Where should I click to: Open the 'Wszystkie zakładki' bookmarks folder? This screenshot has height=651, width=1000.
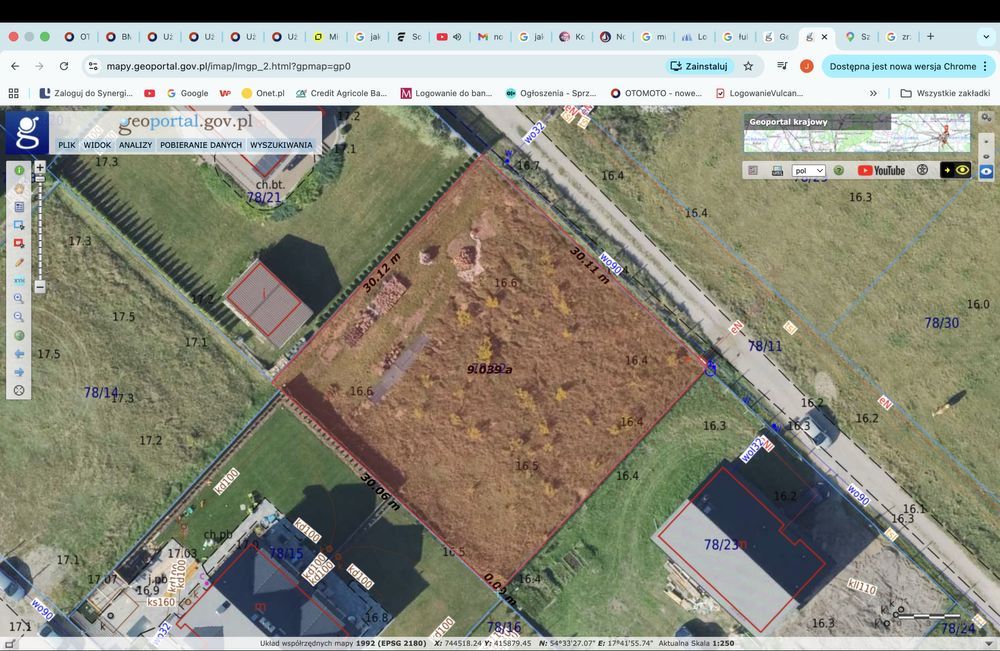click(x=945, y=93)
